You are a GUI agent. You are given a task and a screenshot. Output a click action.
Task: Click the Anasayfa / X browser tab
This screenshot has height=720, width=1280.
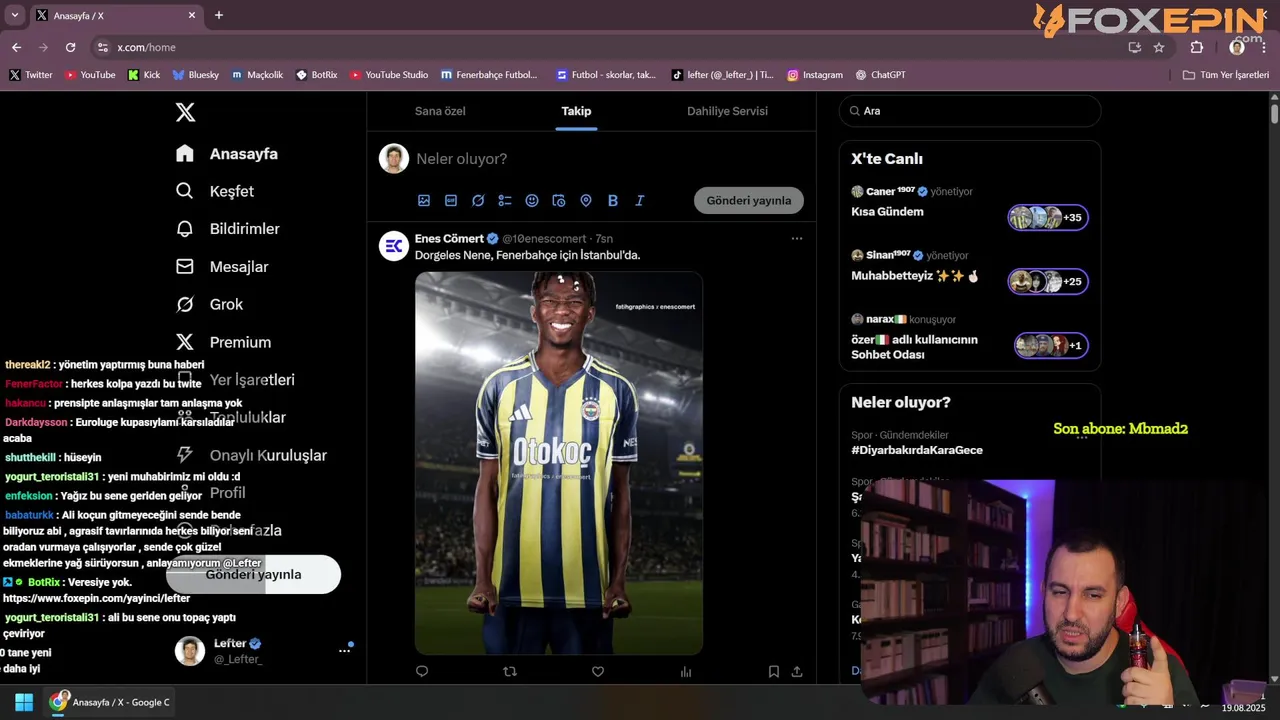pos(115,16)
